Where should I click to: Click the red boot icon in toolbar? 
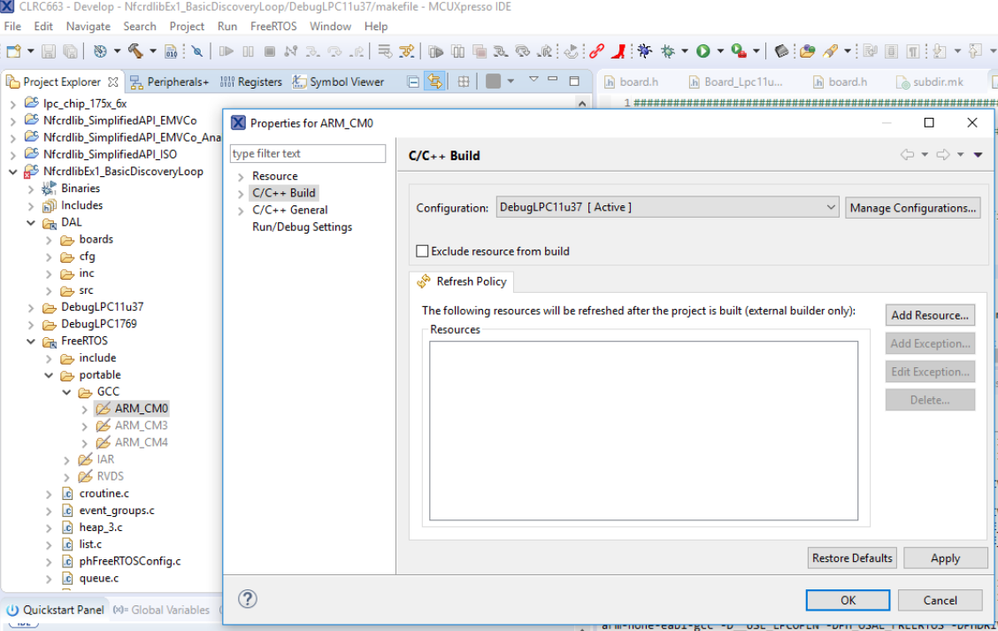(x=618, y=51)
